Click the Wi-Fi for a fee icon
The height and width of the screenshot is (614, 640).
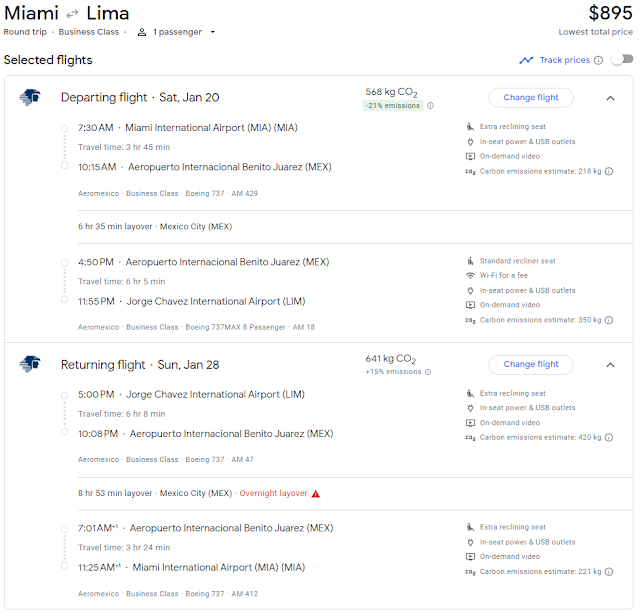470,276
